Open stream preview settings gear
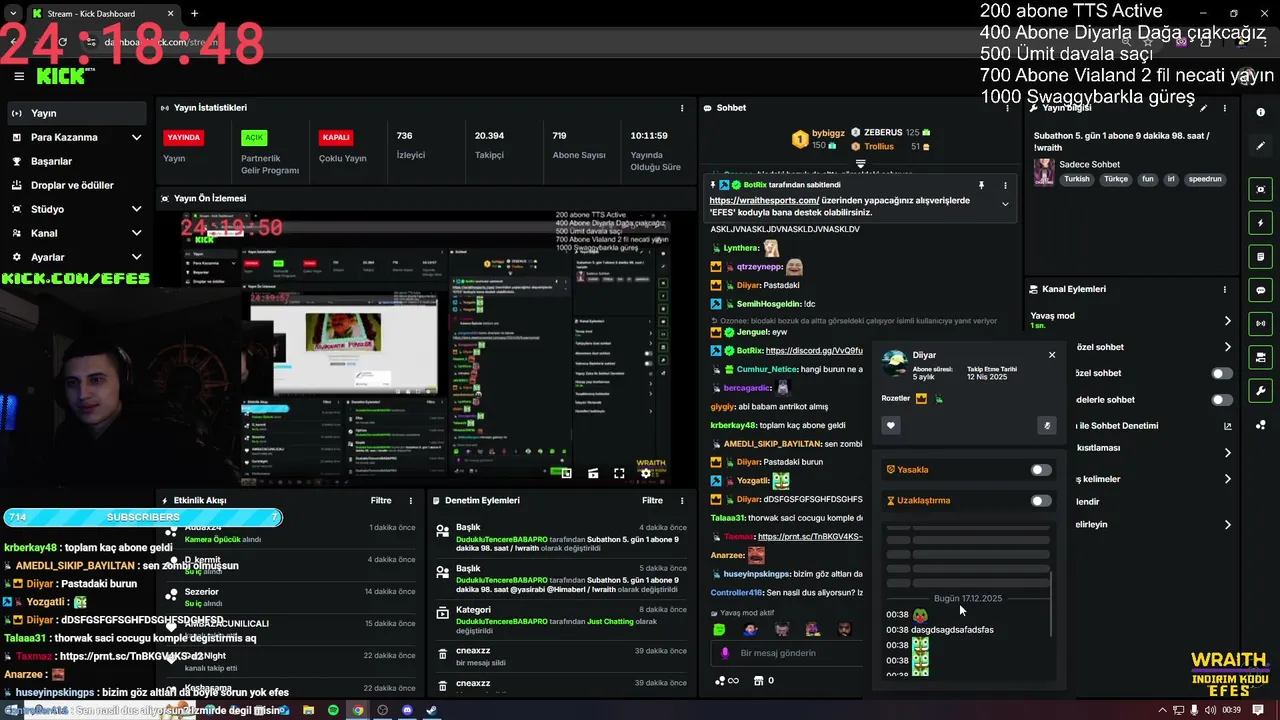The image size is (1280, 720). (646, 473)
